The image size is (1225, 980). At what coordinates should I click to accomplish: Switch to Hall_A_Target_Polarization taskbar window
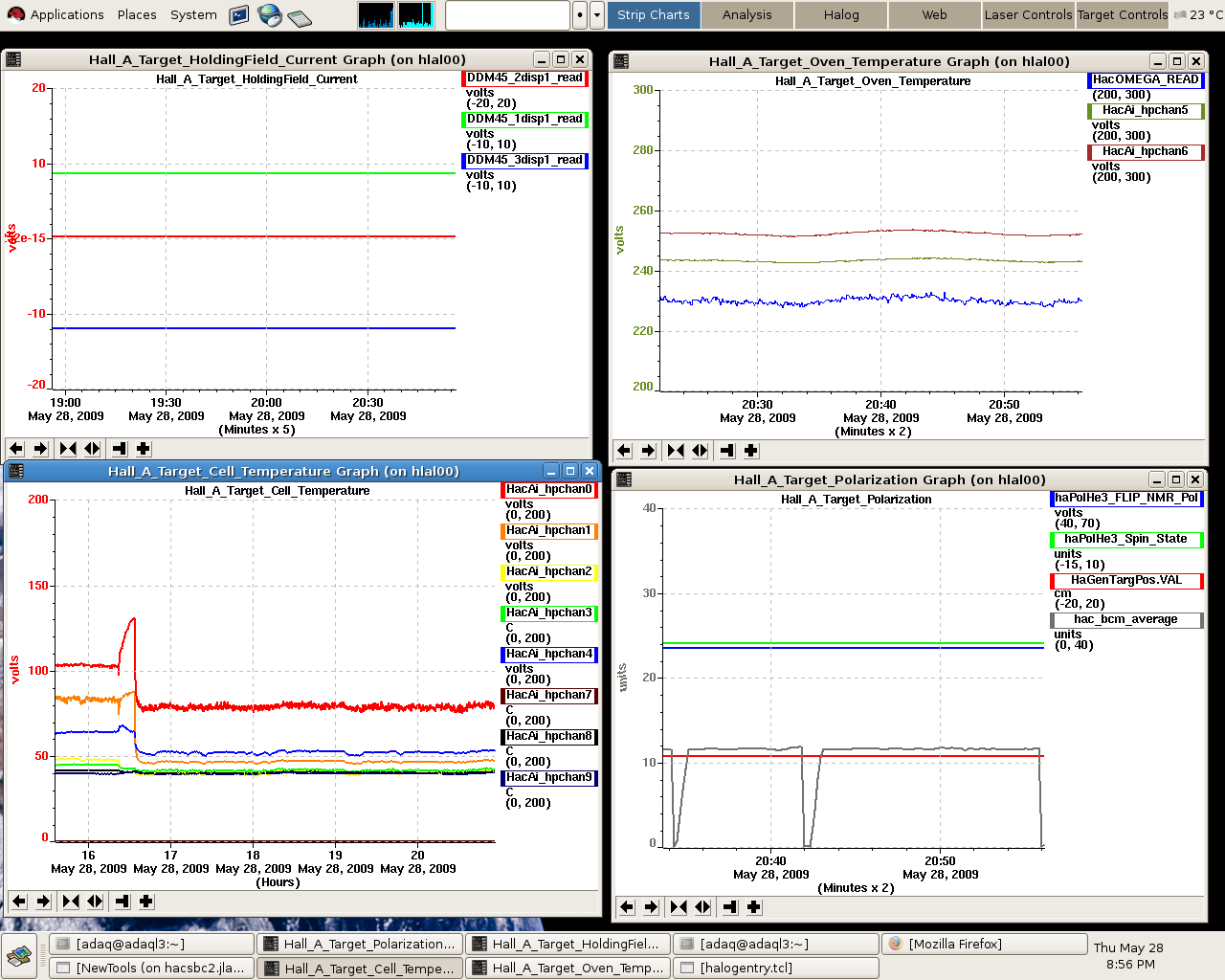coord(360,944)
